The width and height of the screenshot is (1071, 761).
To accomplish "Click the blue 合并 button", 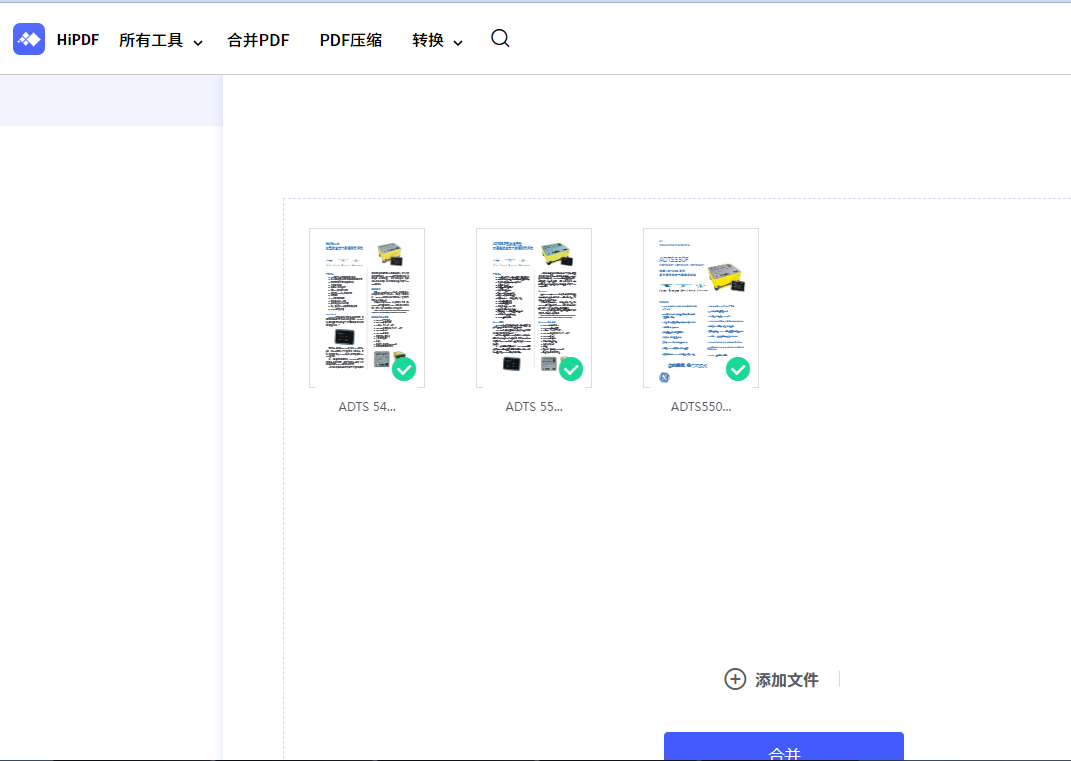I will [784, 748].
